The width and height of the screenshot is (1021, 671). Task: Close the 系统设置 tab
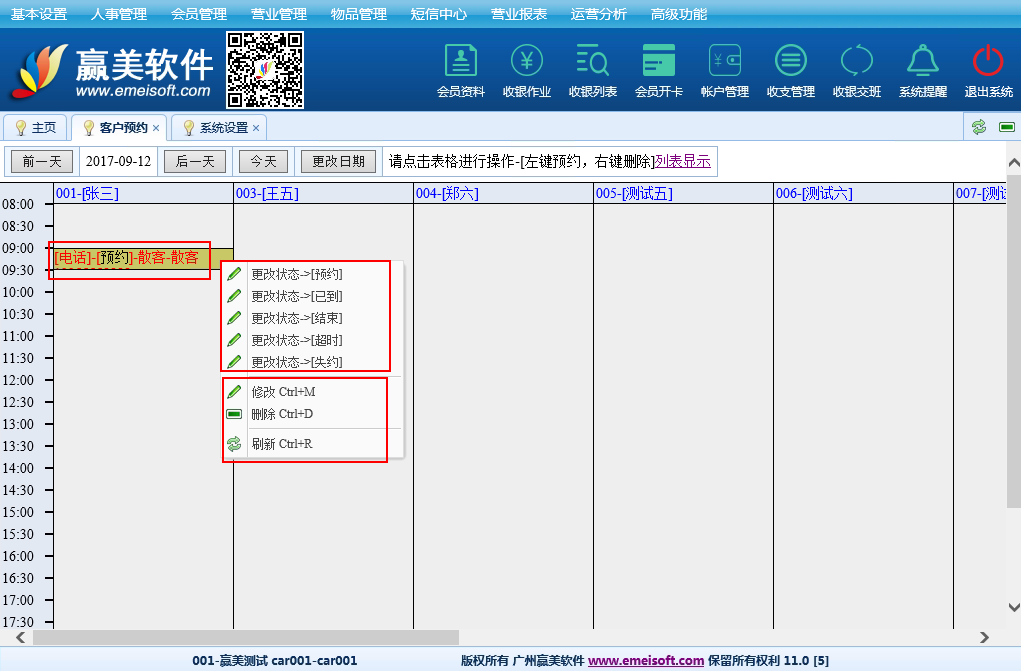coord(256,128)
